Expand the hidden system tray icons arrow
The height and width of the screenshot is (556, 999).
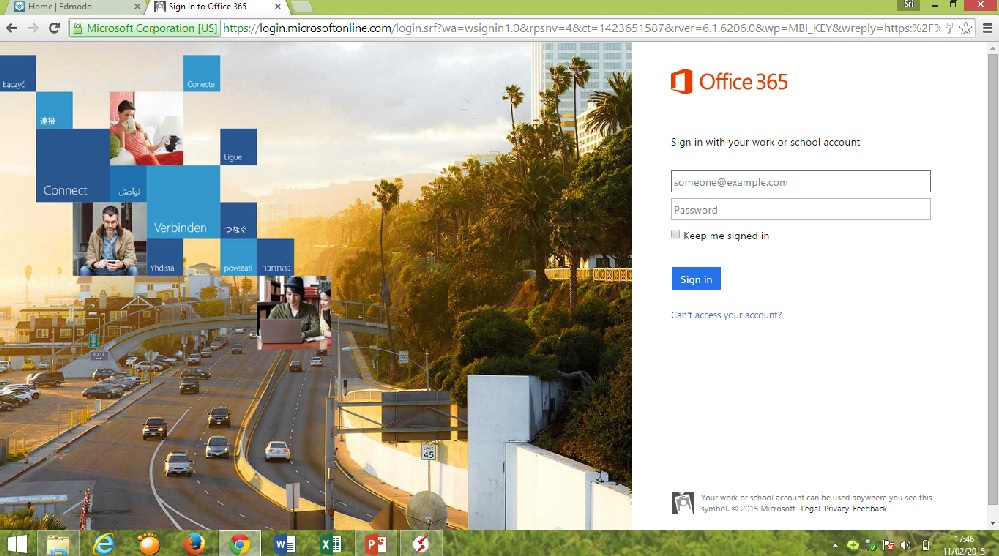point(835,546)
